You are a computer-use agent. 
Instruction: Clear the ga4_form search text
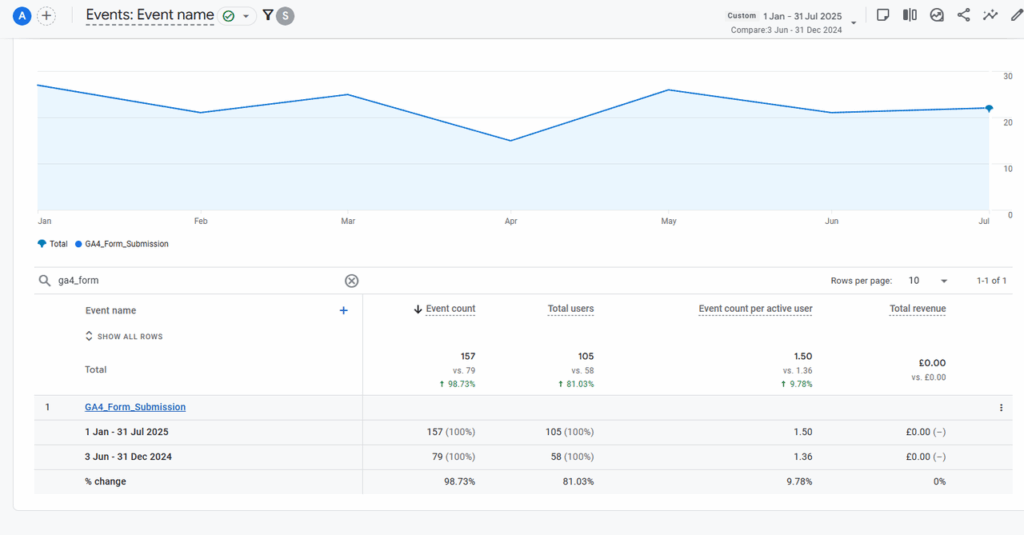[351, 281]
